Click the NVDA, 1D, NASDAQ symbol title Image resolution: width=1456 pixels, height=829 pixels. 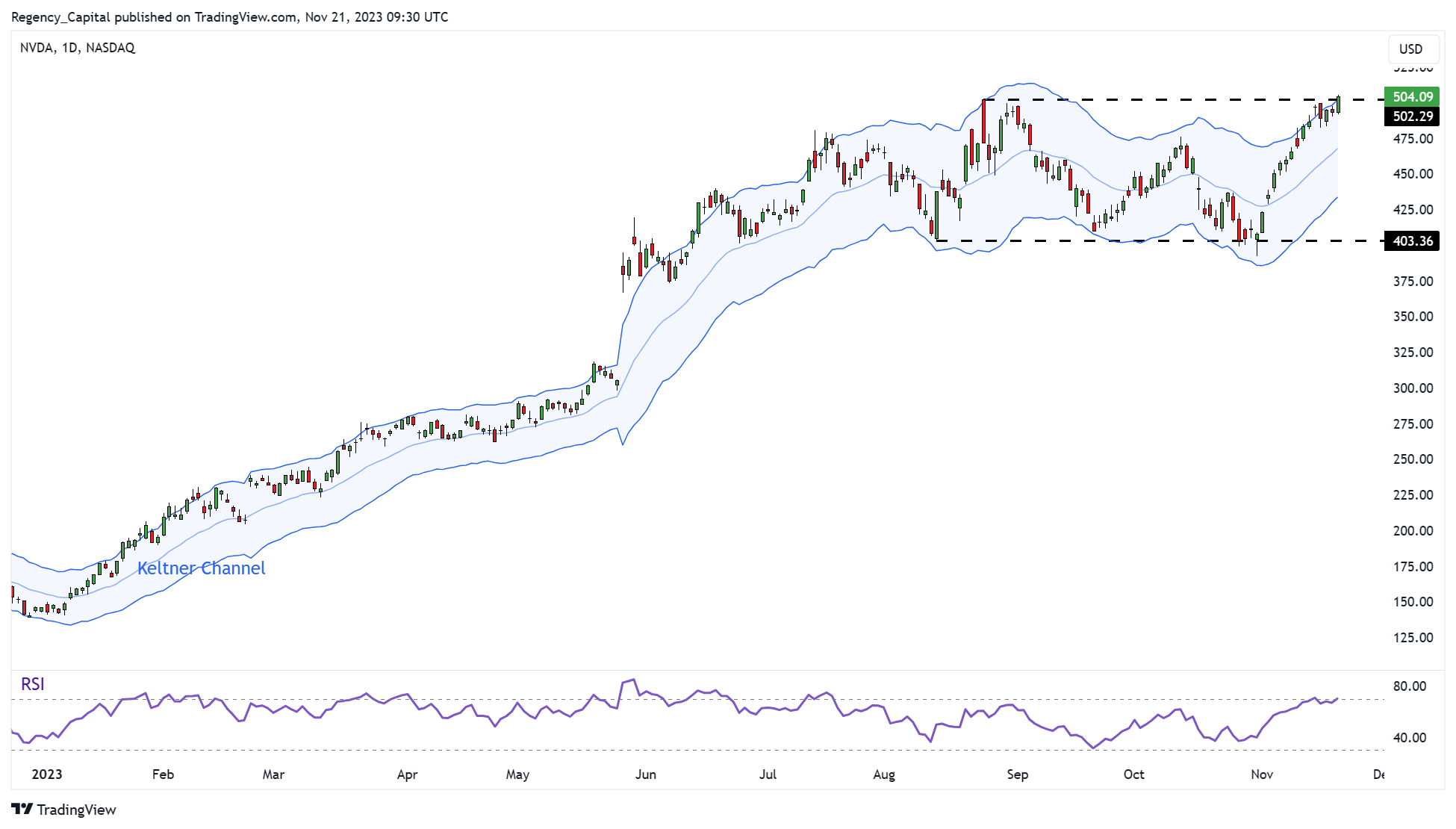click(x=78, y=48)
